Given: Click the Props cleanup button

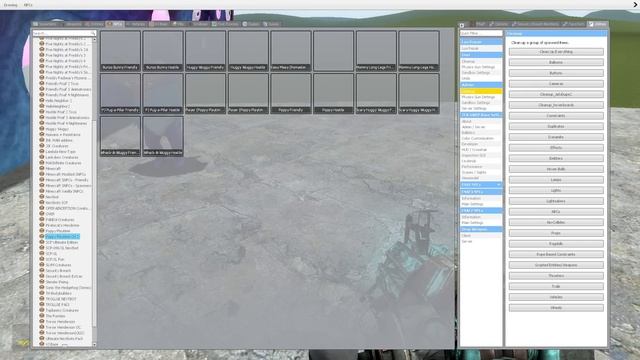Looking at the screenshot, I should pyautogui.click(x=556, y=233).
